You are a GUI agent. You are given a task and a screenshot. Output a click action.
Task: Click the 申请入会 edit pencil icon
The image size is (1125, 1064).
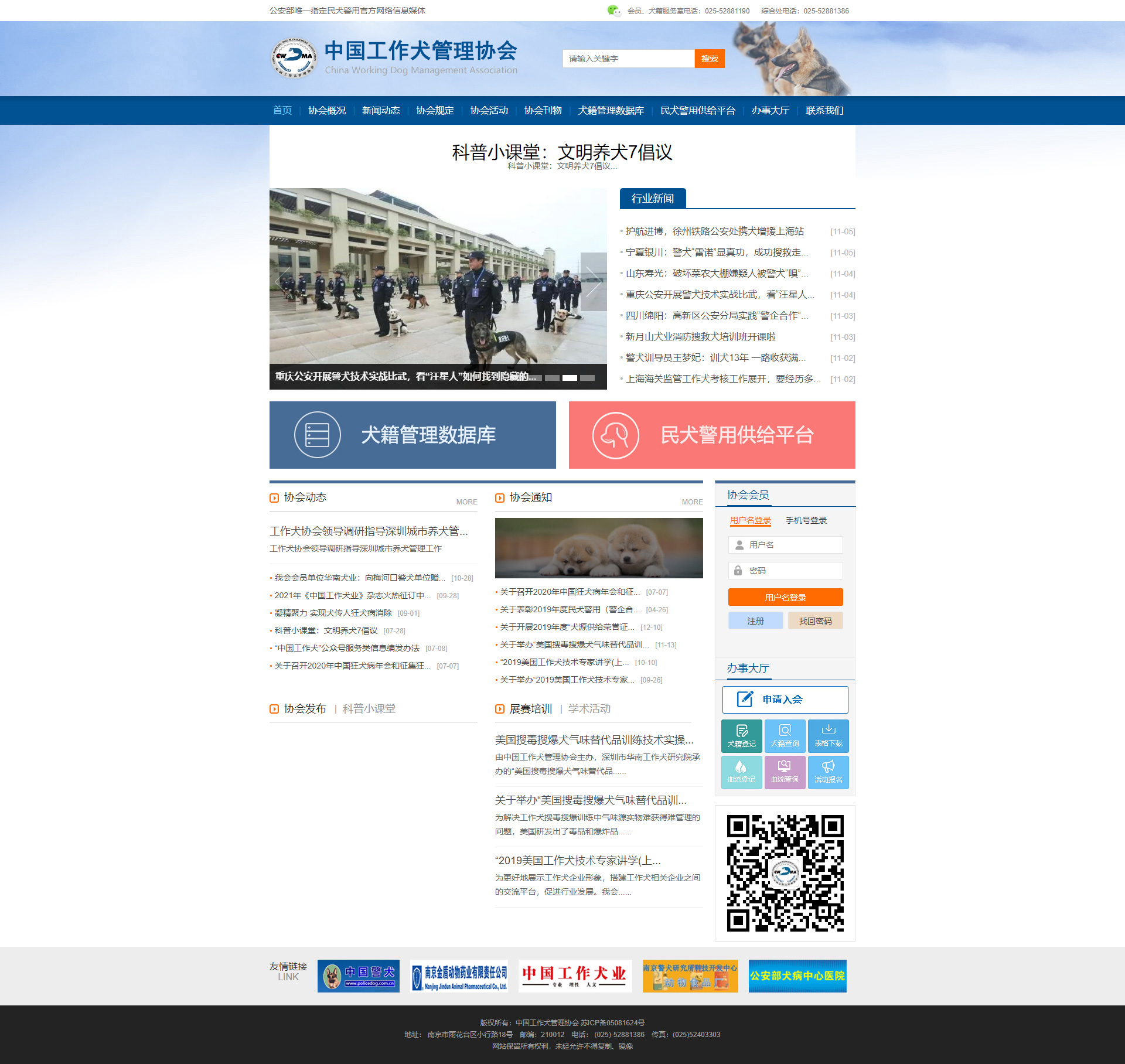point(745,699)
